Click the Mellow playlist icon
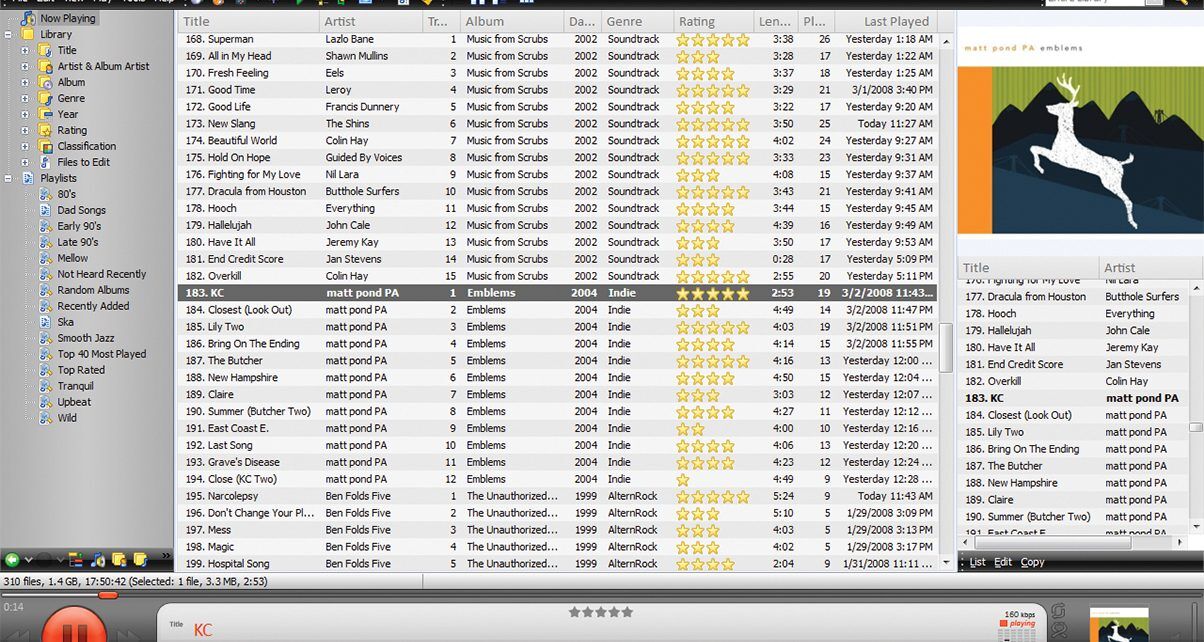 [46, 258]
